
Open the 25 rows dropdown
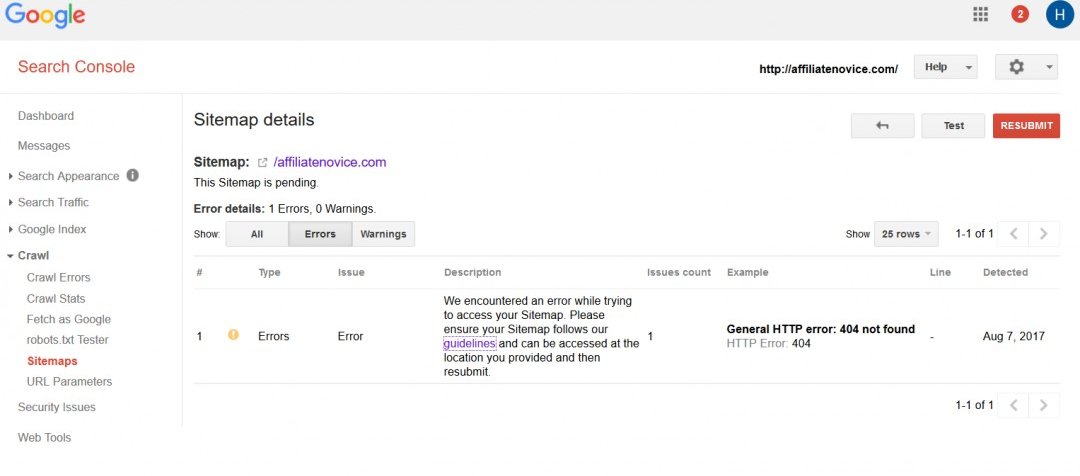coord(906,234)
